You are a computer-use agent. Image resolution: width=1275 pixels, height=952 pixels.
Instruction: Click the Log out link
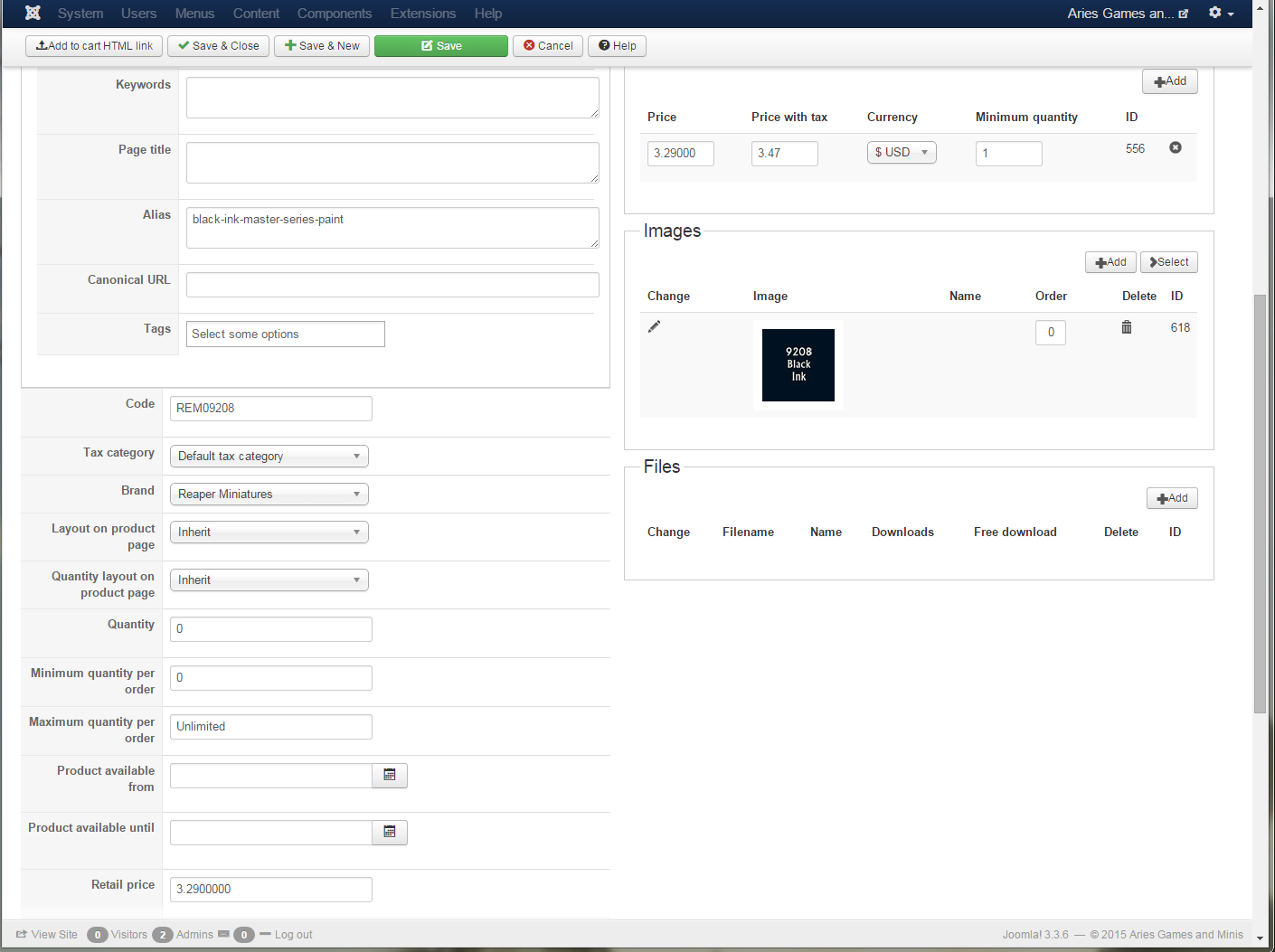click(293, 935)
